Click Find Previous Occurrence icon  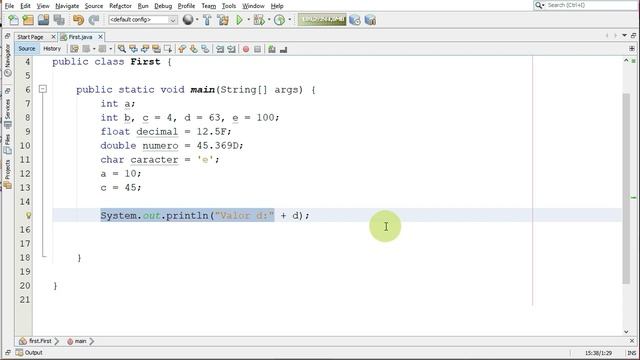click(133, 49)
